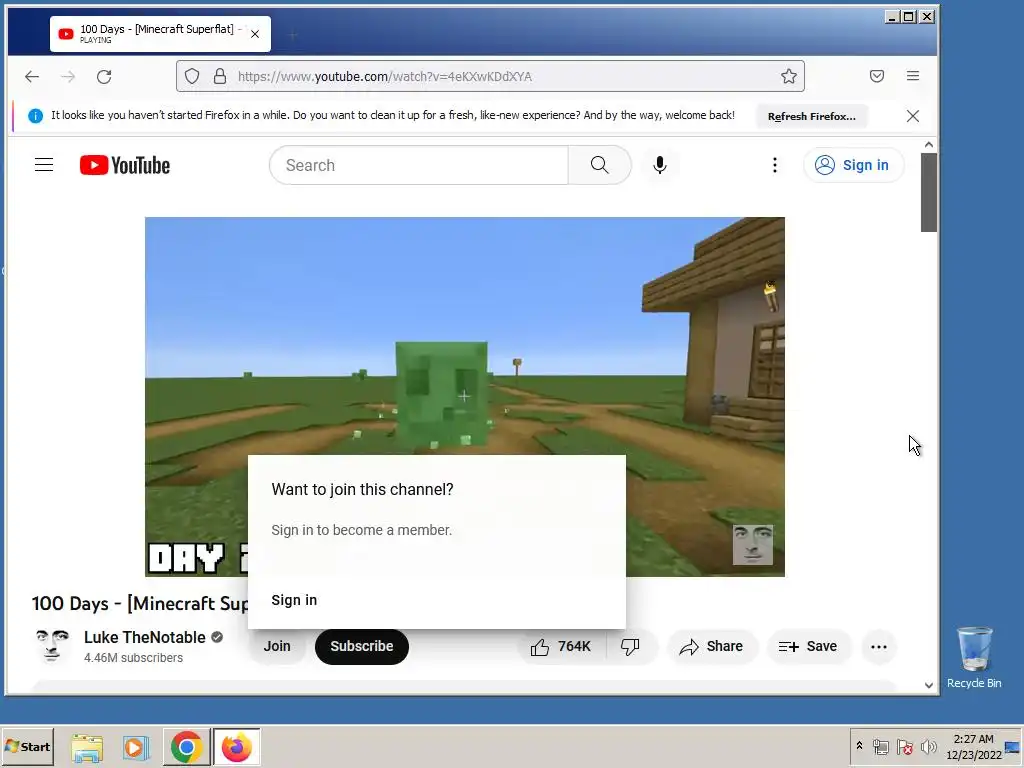Open the Windows Start menu
The height and width of the screenshot is (768, 1024).
[27, 746]
